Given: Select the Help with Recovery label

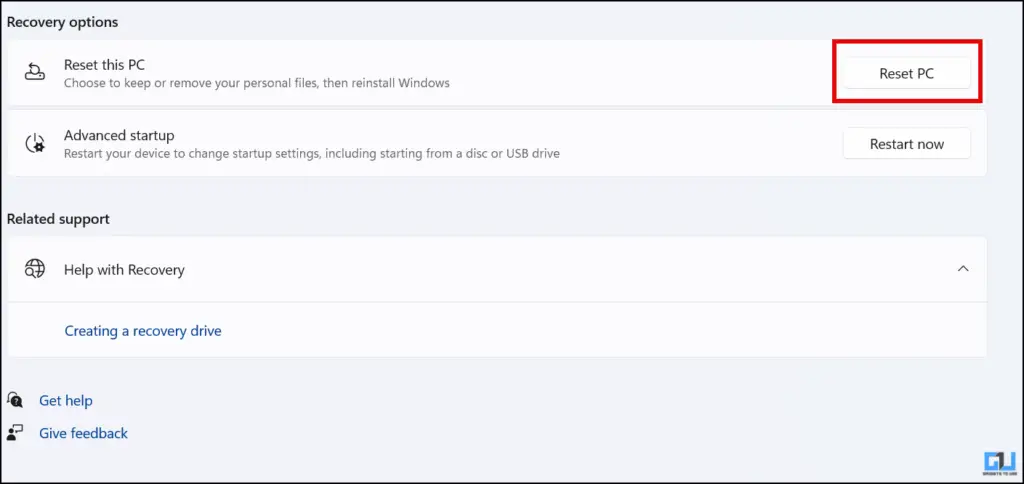Looking at the screenshot, I should click(x=124, y=270).
